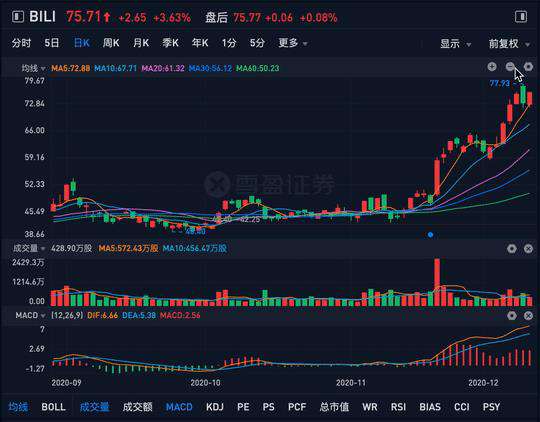The height and width of the screenshot is (422, 540).
Task: Click the MA5:72.88 legend value
Action: tap(71, 68)
